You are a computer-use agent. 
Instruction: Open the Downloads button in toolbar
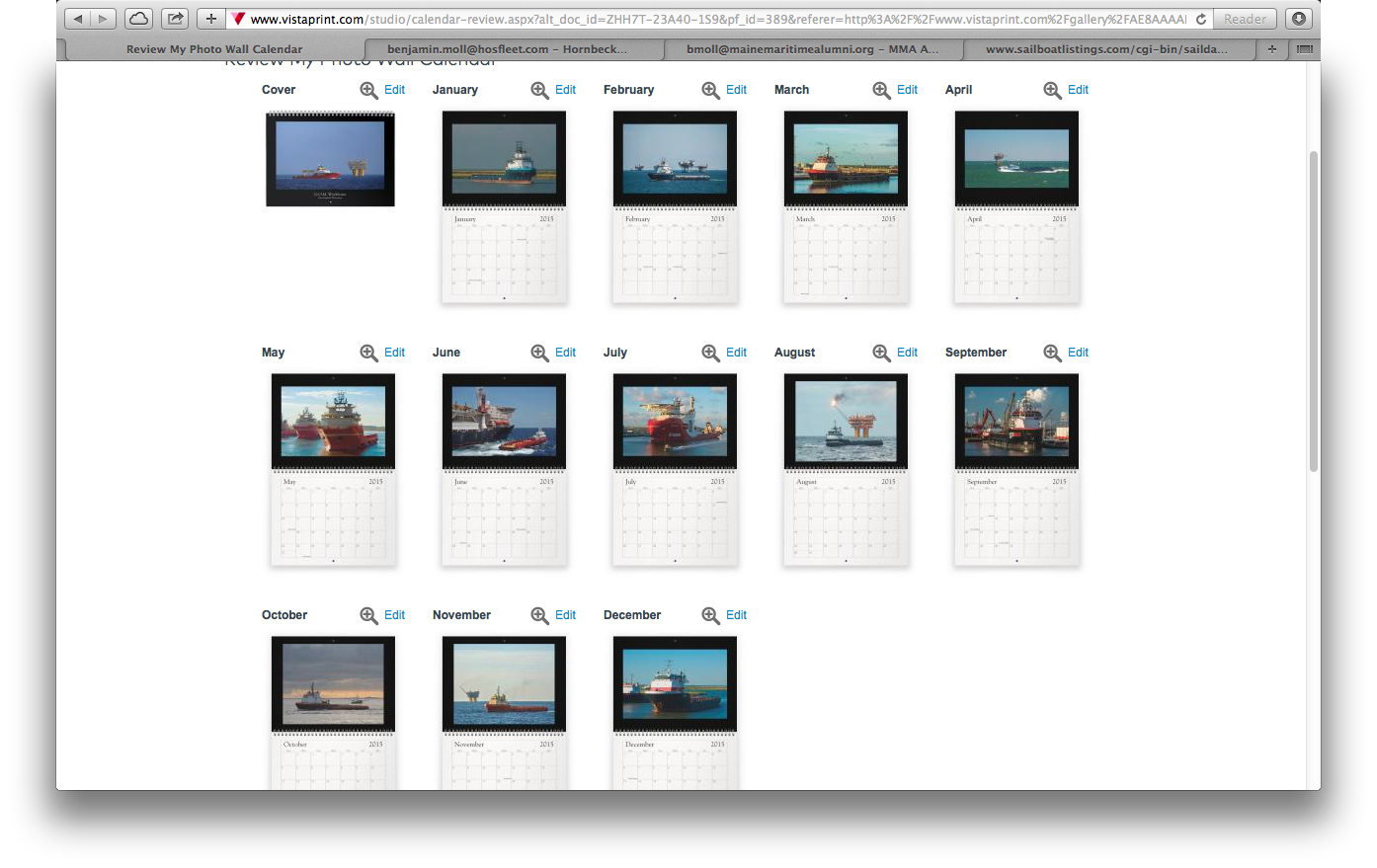click(x=1299, y=19)
